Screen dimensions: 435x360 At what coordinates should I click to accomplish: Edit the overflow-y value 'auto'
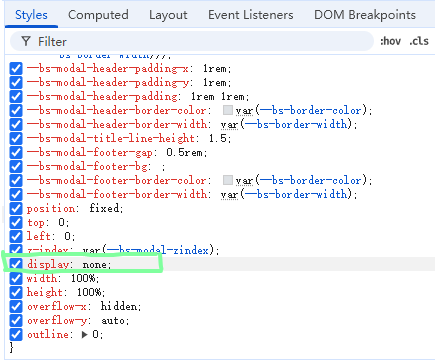[113, 321]
